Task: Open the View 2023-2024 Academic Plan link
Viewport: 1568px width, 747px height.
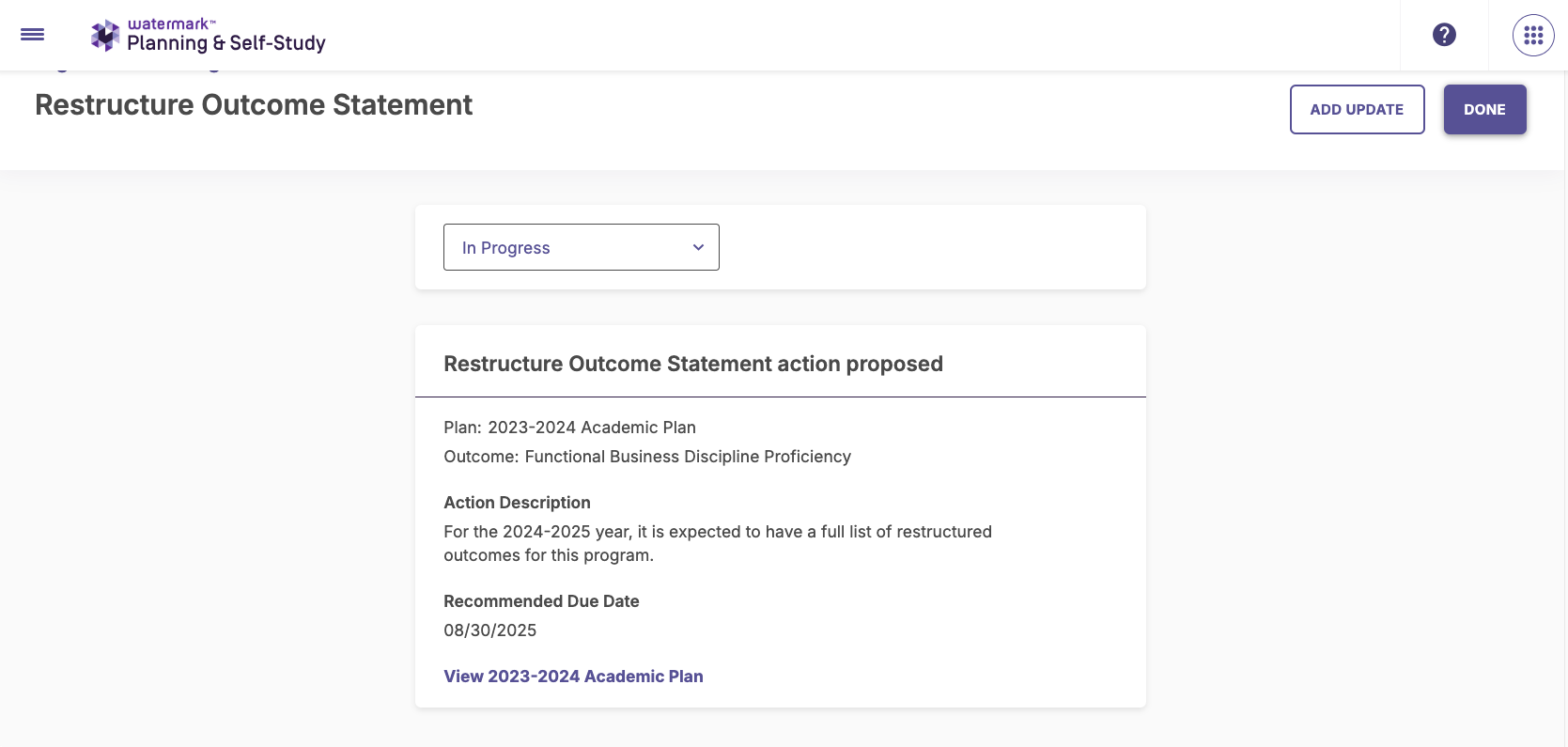Action: (573, 677)
